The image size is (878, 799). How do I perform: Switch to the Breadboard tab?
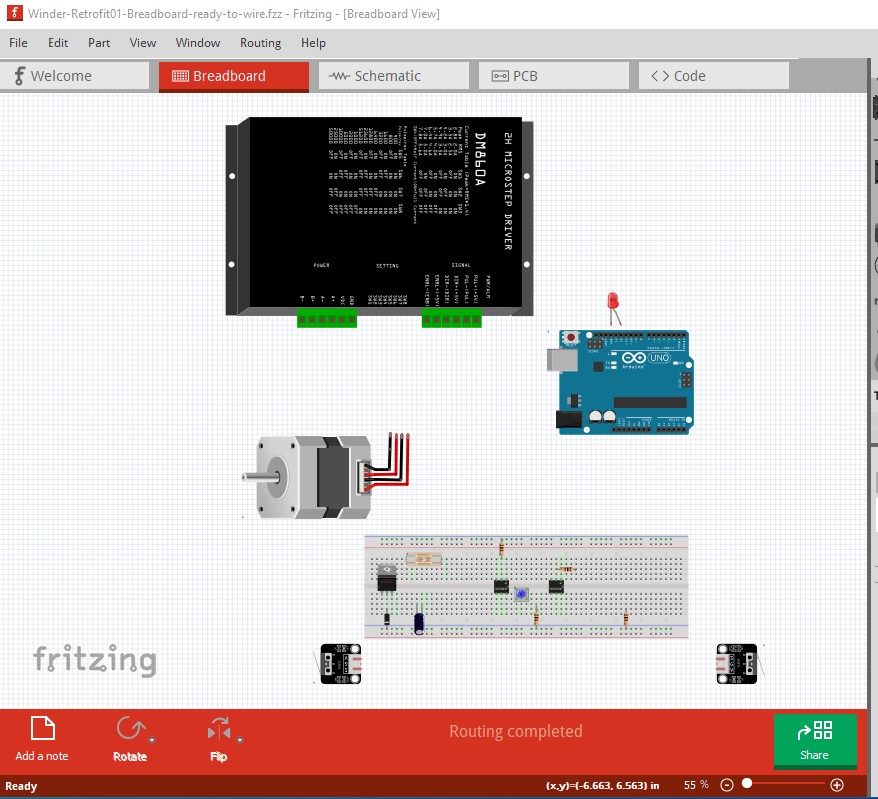click(233, 76)
